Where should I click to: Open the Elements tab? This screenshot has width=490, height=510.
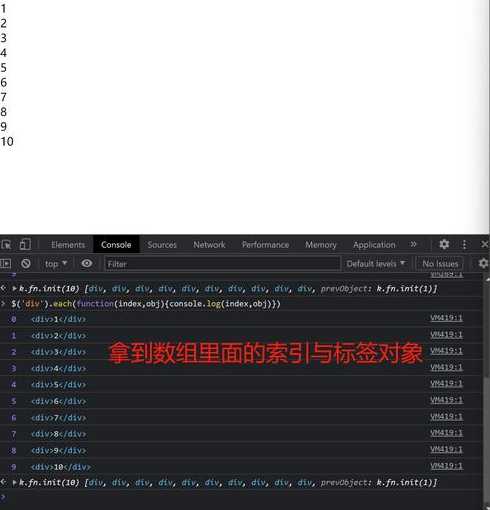click(68, 245)
